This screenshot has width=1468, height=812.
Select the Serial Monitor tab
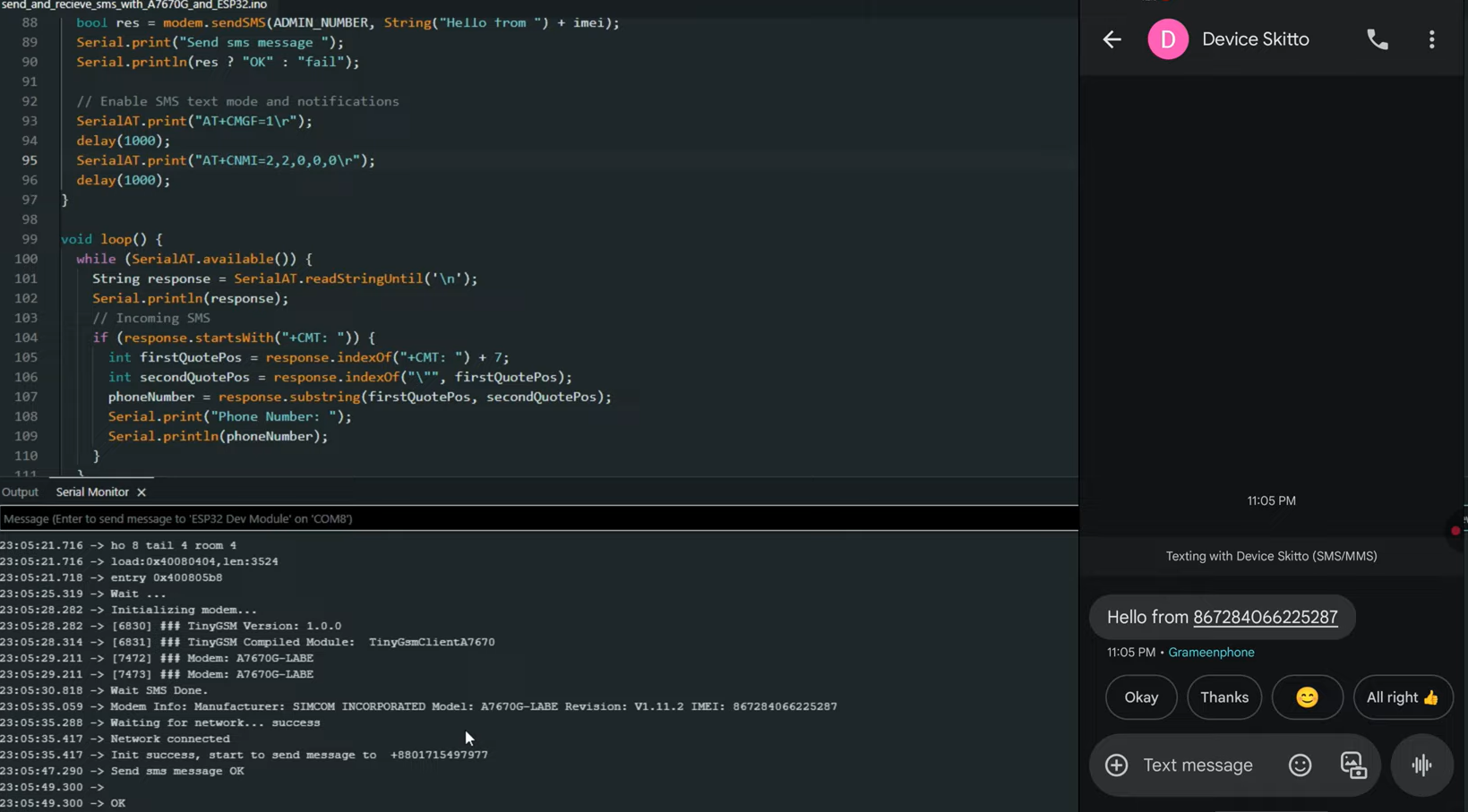tap(92, 492)
